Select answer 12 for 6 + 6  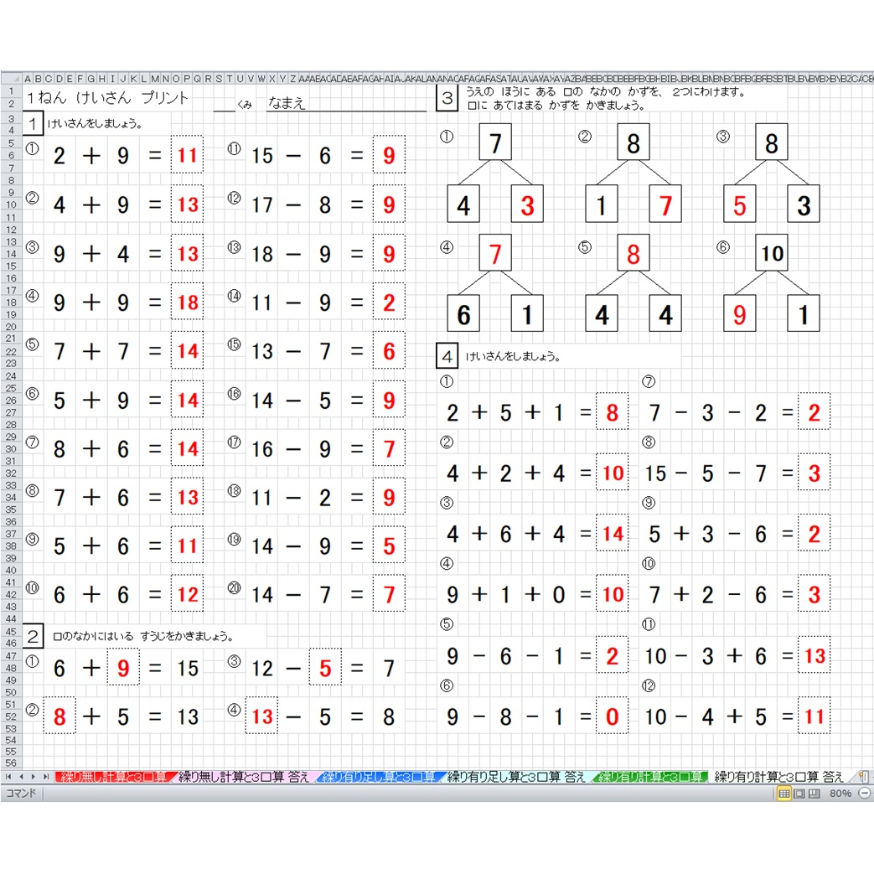pos(187,594)
